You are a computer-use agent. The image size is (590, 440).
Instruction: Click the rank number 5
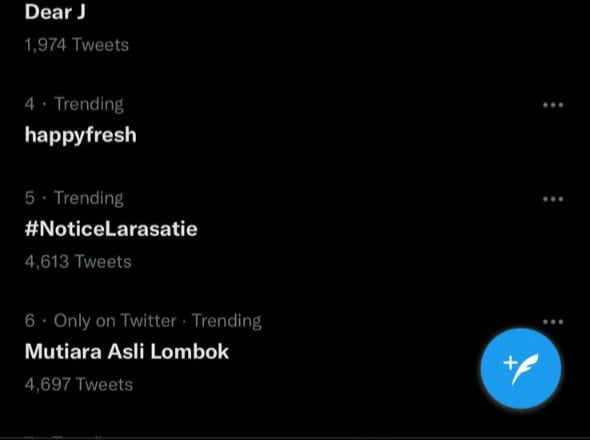(30, 198)
